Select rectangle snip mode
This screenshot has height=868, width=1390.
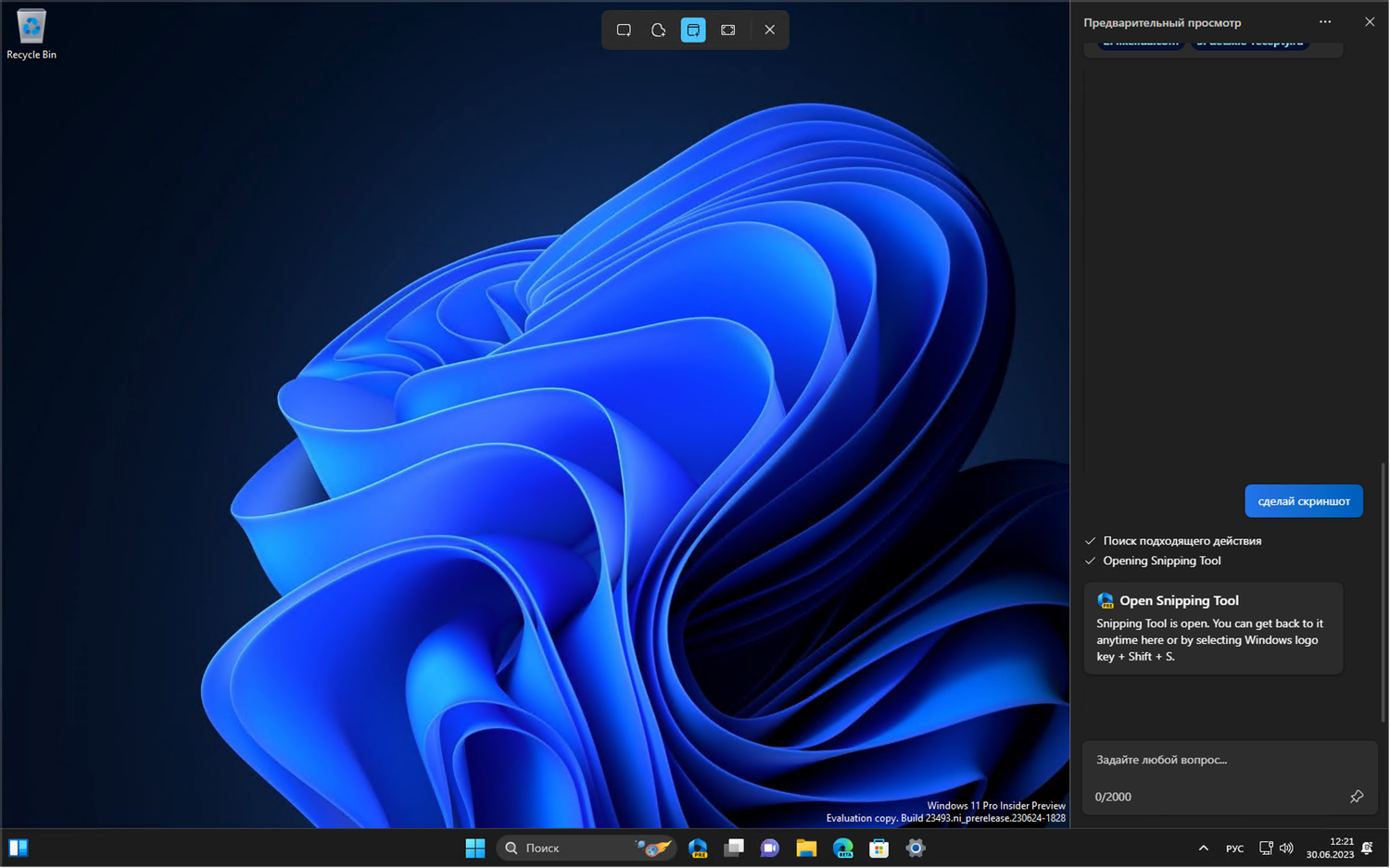624,31
